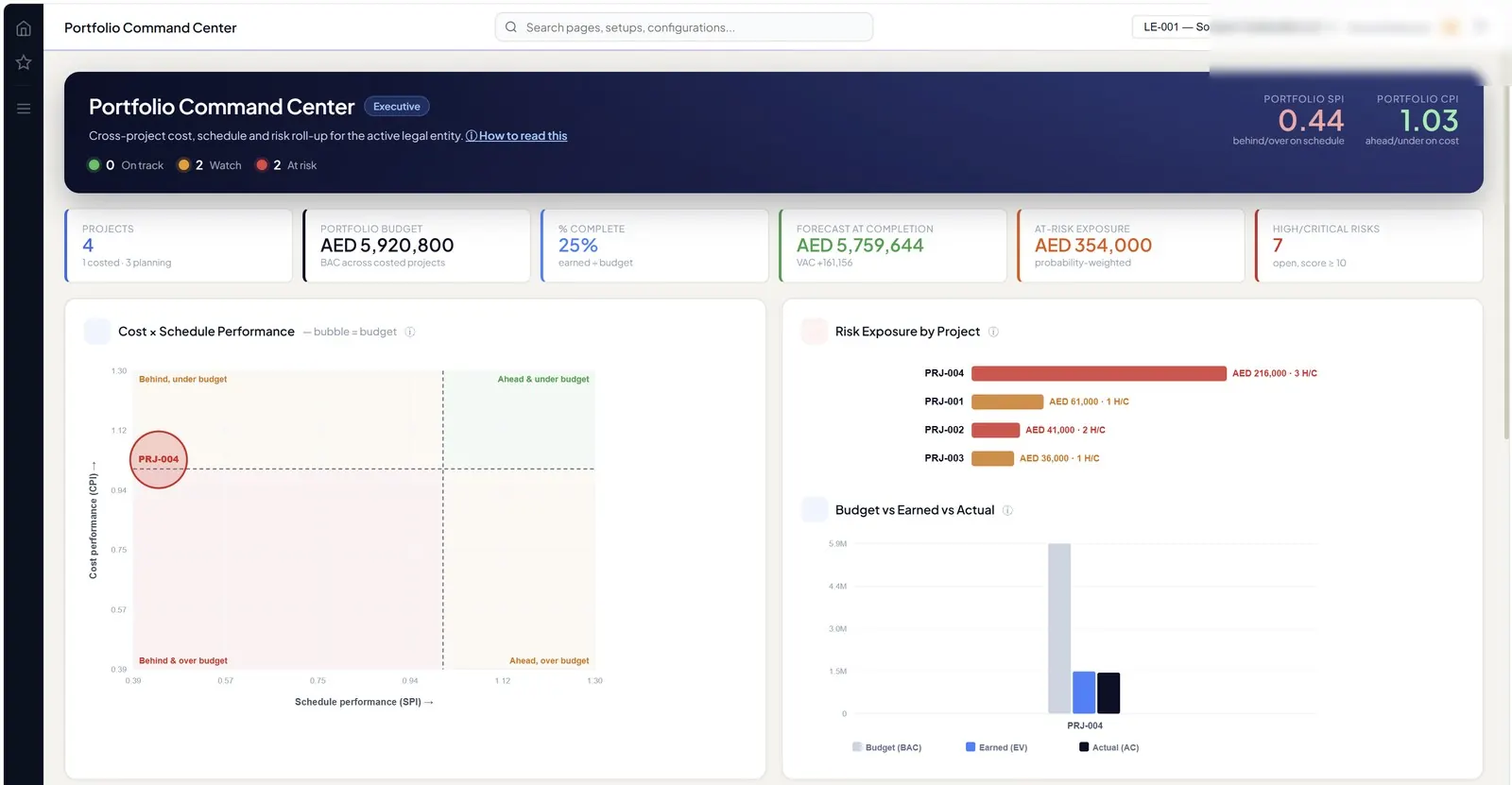Image resolution: width=1512 pixels, height=785 pixels.
Task: Click the Executive badge
Action: 397,107
